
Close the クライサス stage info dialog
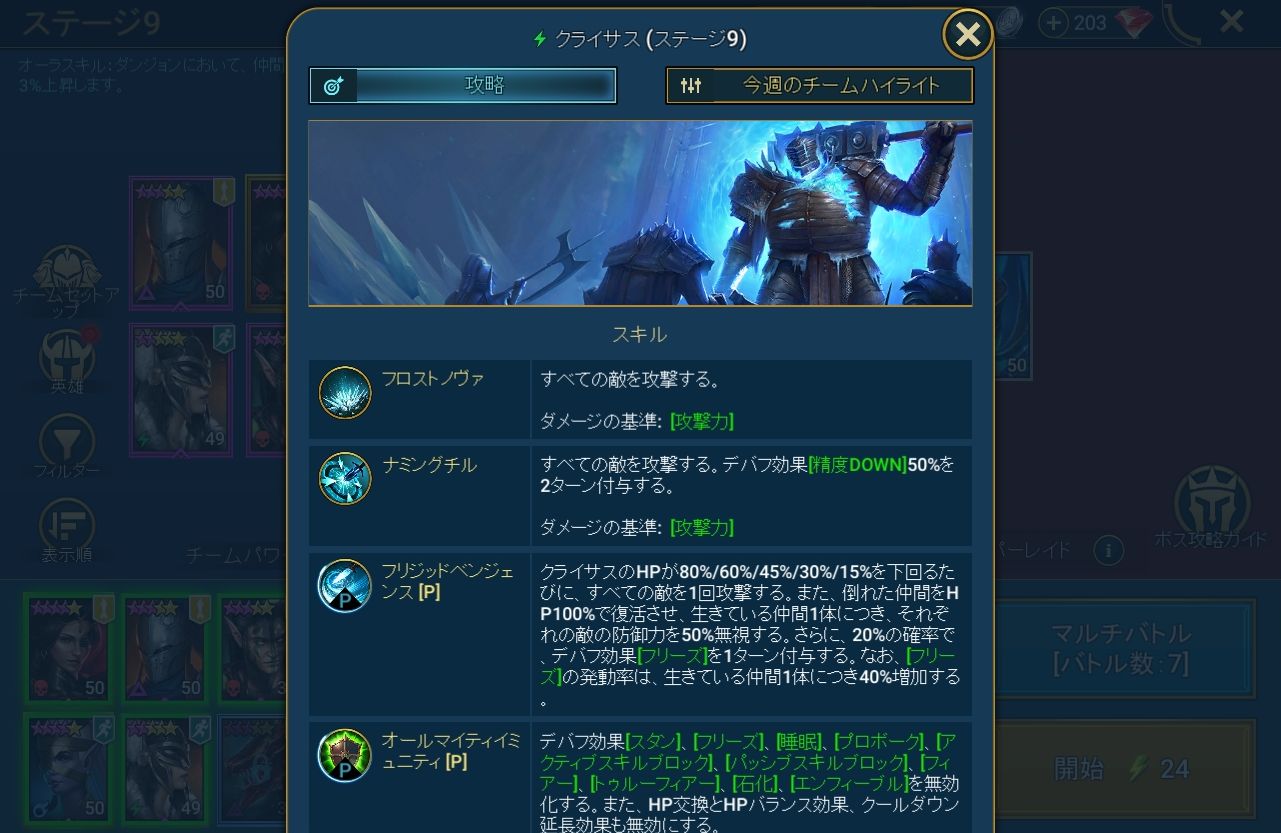pyautogui.click(x=968, y=35)
